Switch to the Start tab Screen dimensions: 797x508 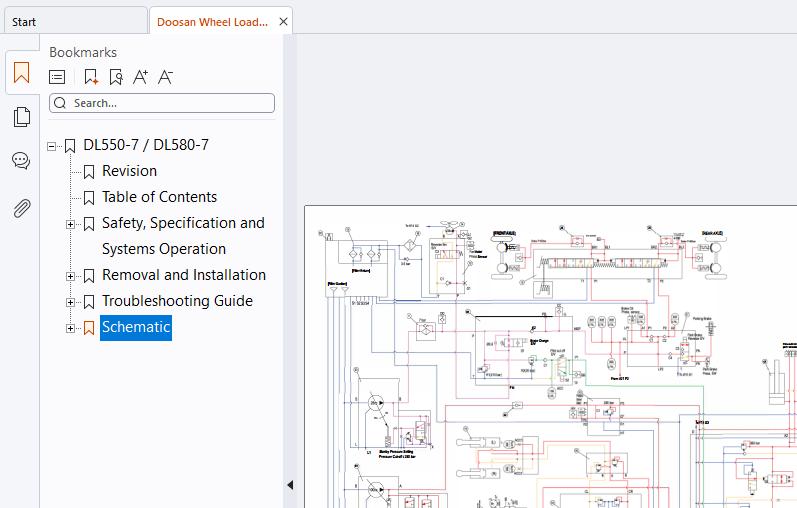75,22
